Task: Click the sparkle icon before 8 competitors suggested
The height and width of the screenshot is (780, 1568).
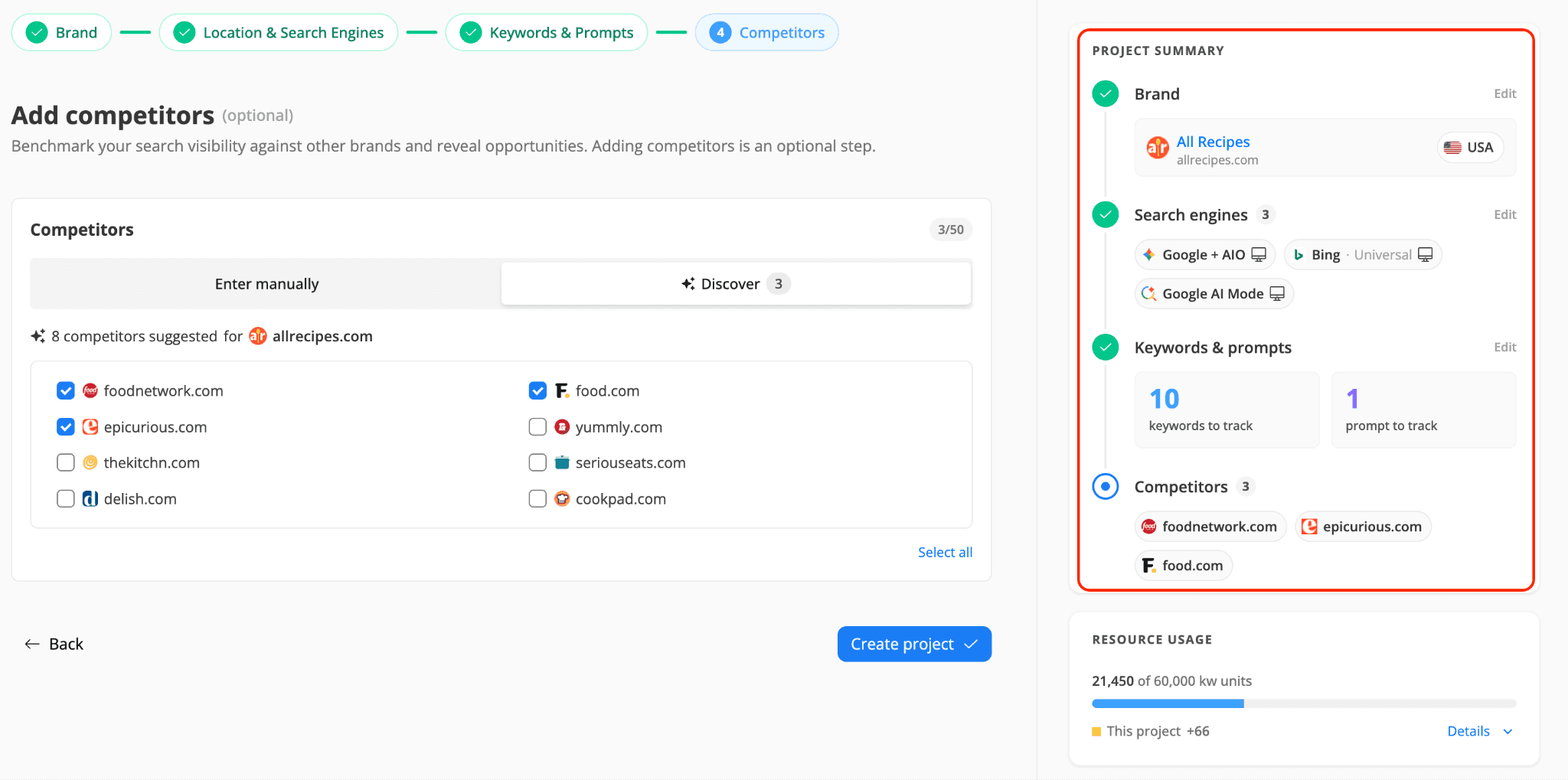Action: [x=38, y=336]
